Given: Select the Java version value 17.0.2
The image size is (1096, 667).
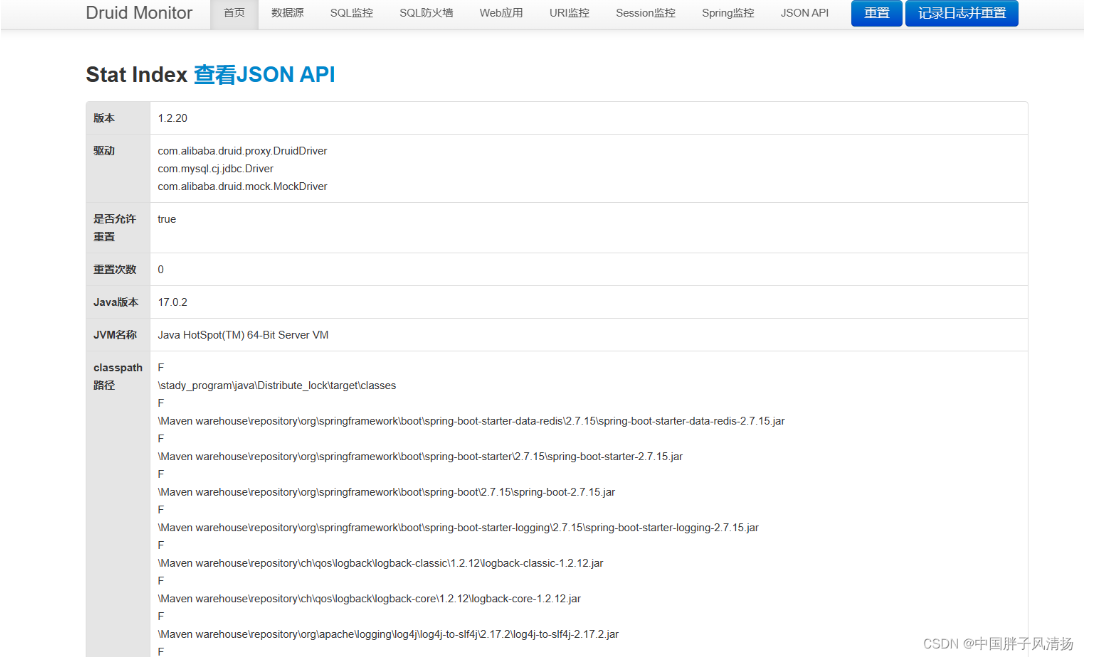Looking at the screenshot, I should point(173,302).
